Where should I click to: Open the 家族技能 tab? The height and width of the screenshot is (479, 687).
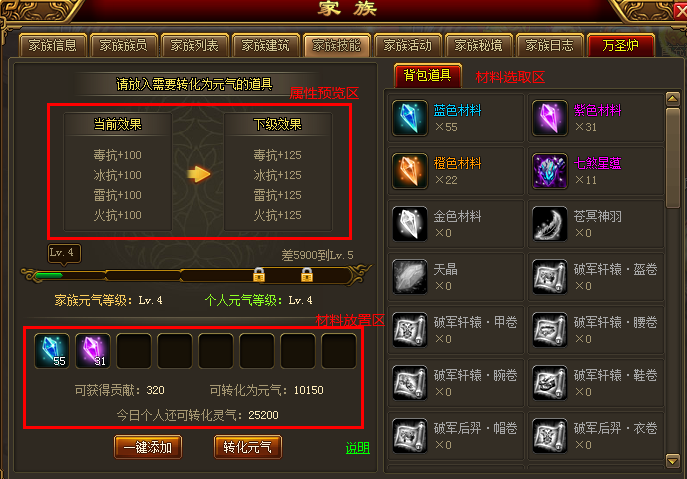click(x=336, y=45)
